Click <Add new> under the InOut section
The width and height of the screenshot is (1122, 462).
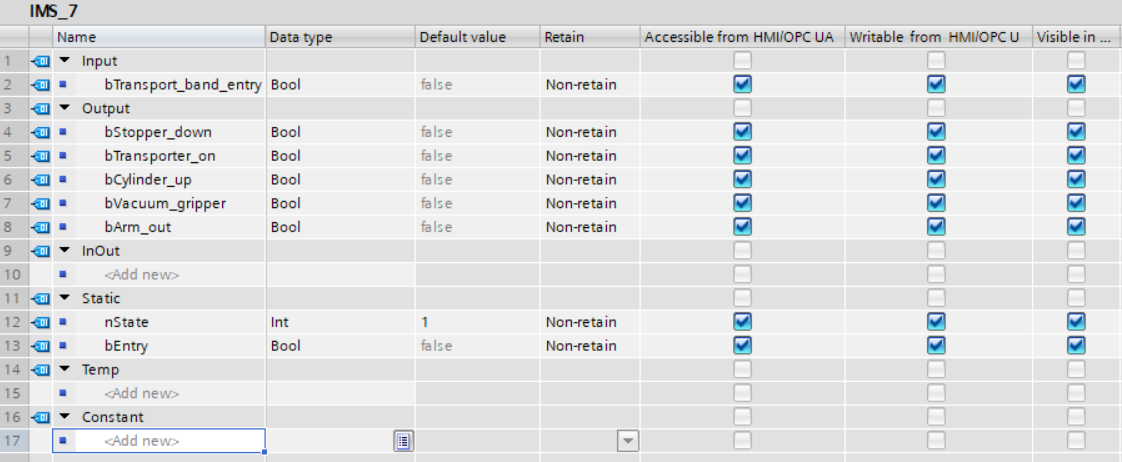pyautogui.click(x=142, y=275)
